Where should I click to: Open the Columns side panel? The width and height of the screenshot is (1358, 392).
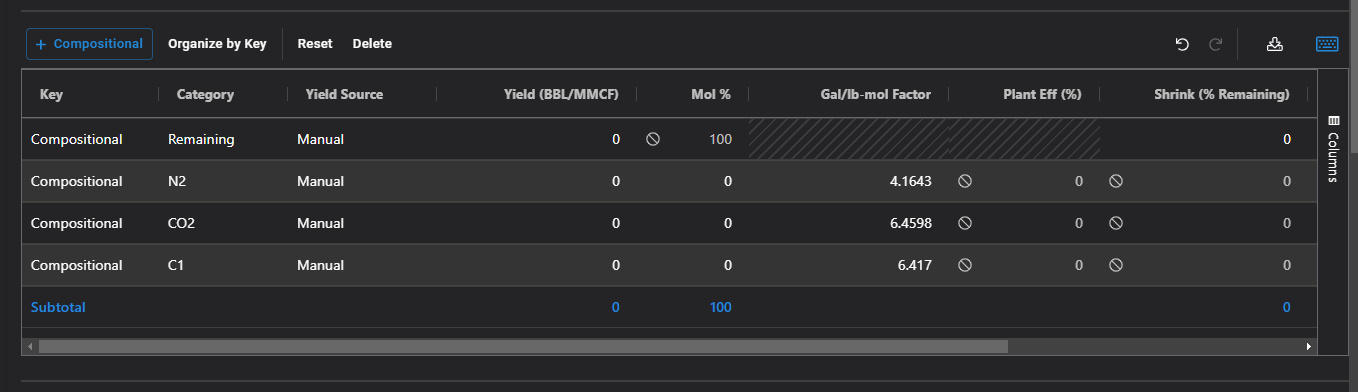point(1332,149)
